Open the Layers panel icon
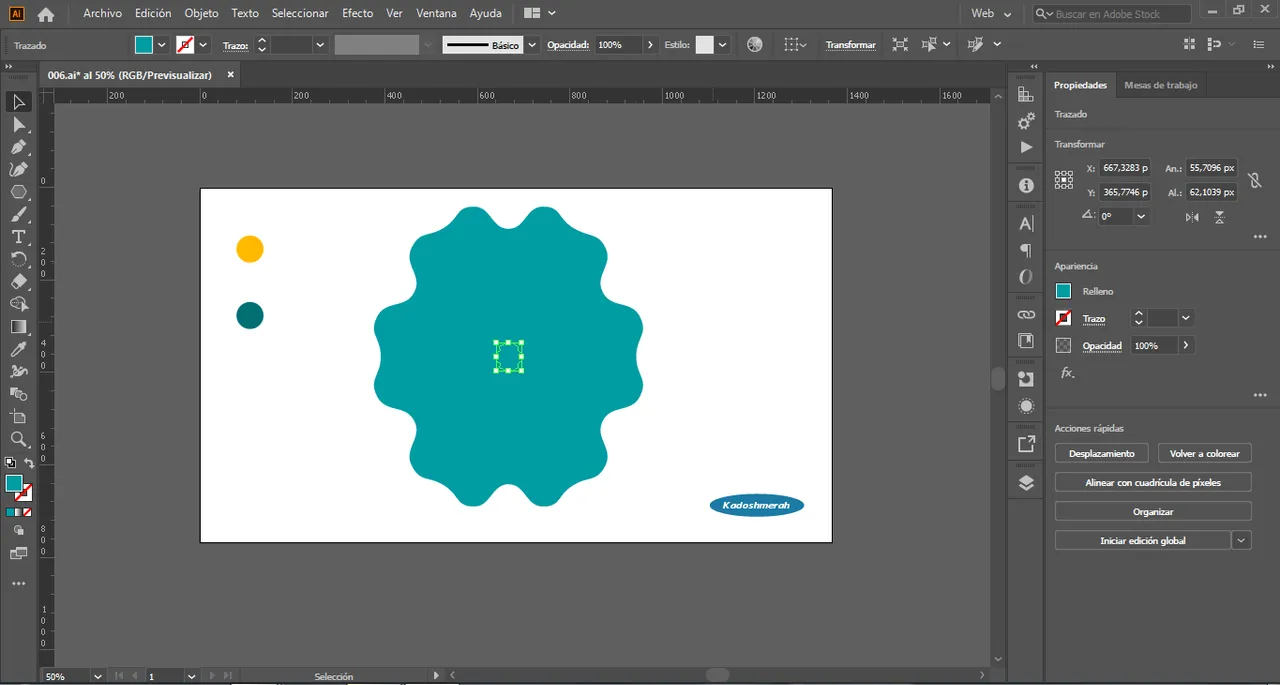The height and width of the screenshot is (685, 1280). (x=1026, y=483)
